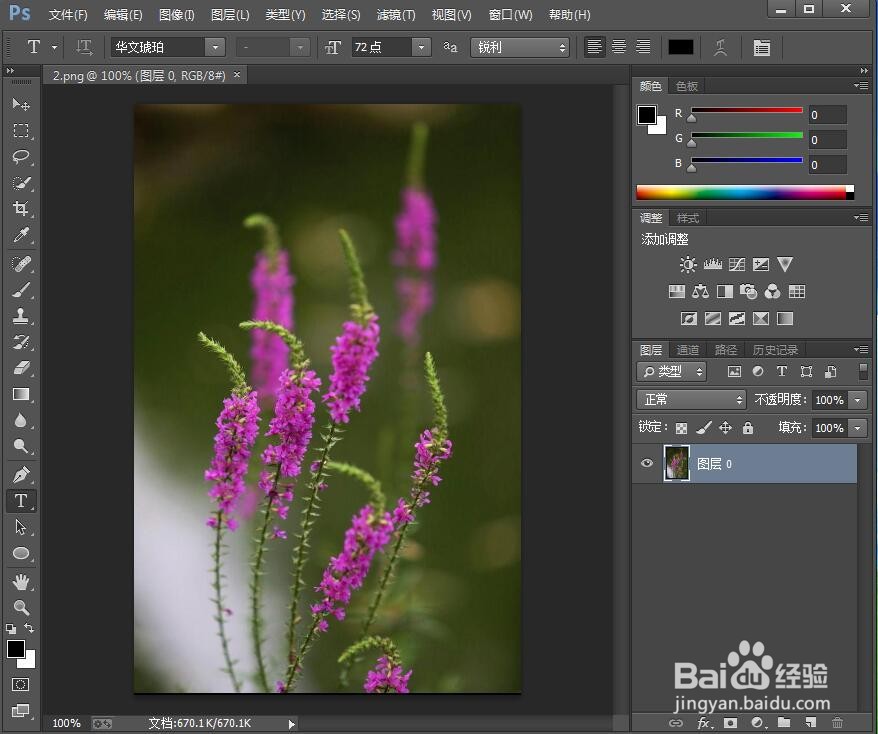Open the character and paragraph panels
Image resolution: width=878 pixels, height=734 pixels.
coord(762,48)
